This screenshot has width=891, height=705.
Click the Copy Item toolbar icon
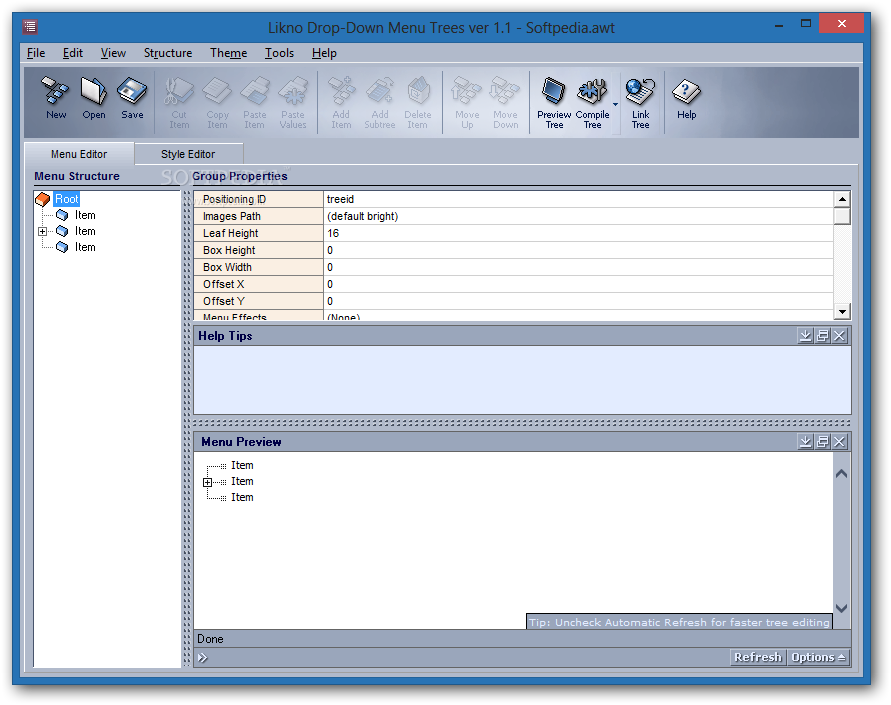[217, 103]
